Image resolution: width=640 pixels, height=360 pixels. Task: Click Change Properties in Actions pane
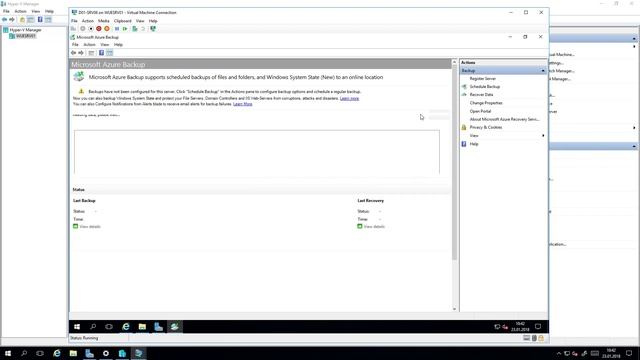[x=486, y=103]
